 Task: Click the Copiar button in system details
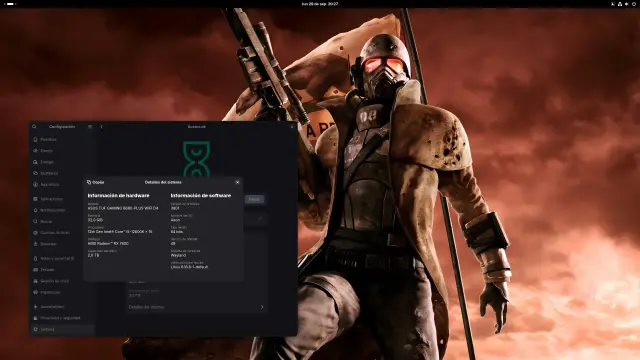click(96, 182)
